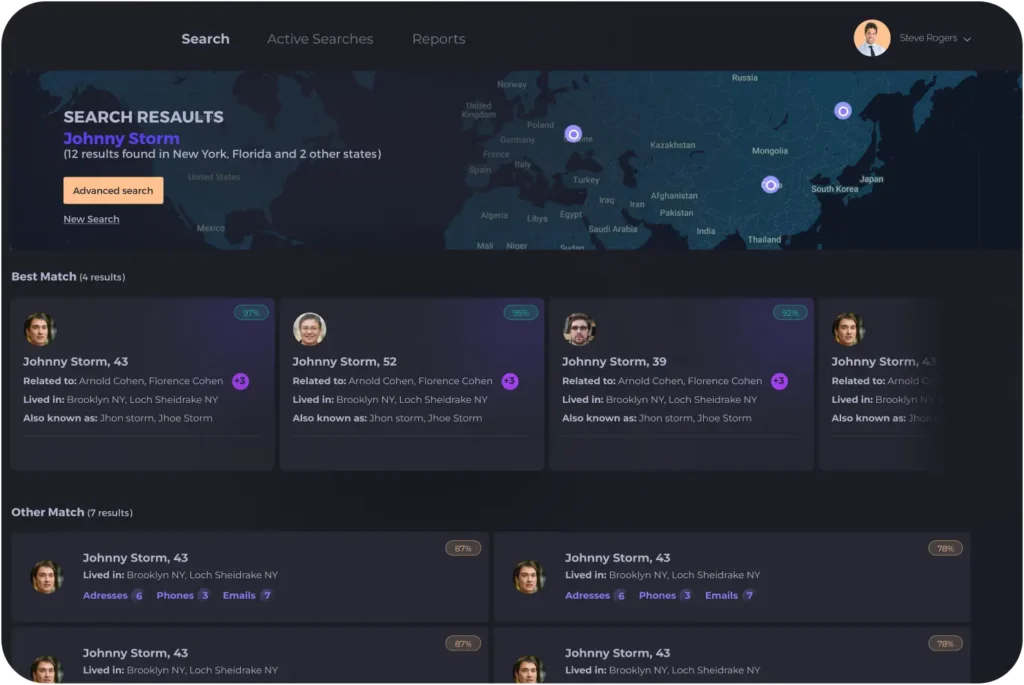
Task: Open Emails in the 87% match card
Action: click(247, 596)
